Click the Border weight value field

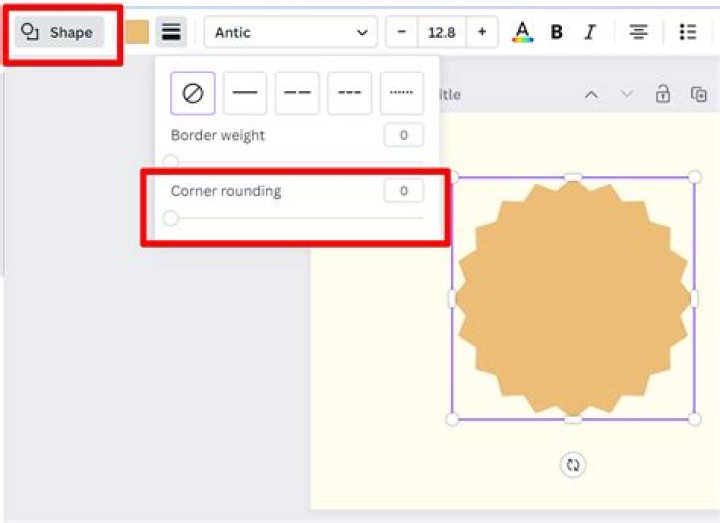click(404, 135)
